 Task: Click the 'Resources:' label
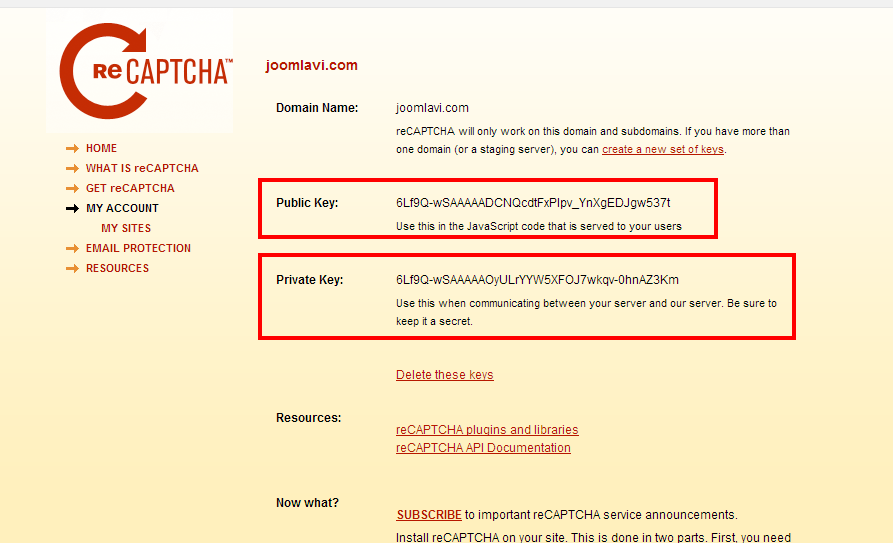[309, 418]
